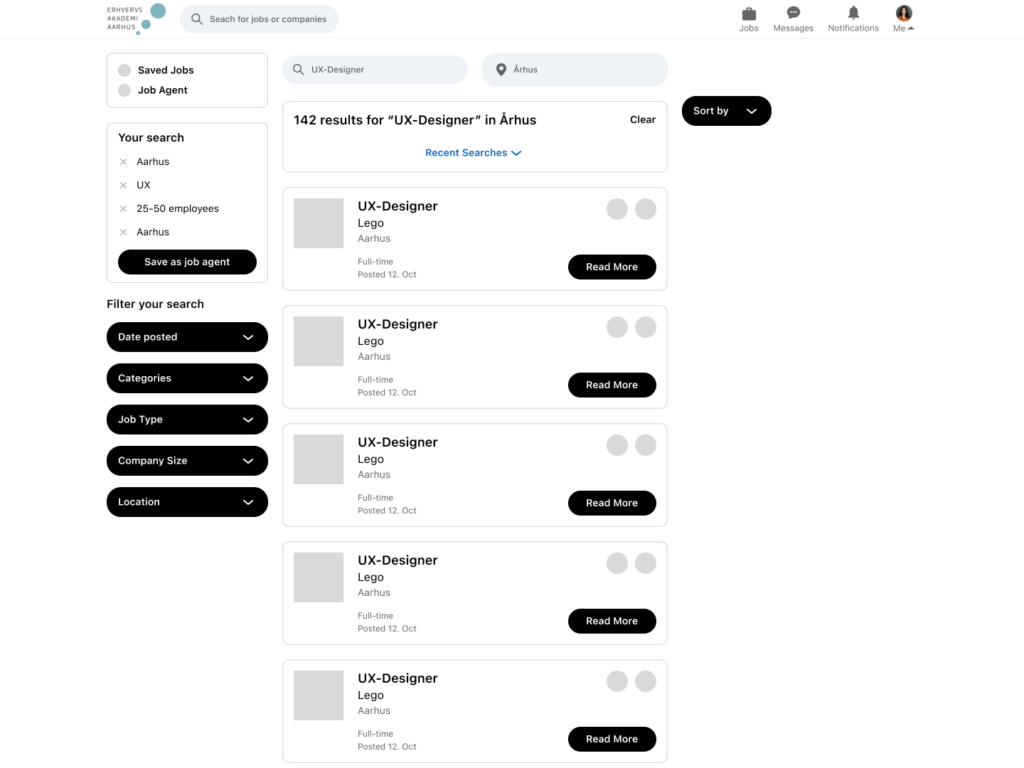Open UX-Designer title of first job card
The width and height of the screenshot is (1024, 768).
[397, 206]
